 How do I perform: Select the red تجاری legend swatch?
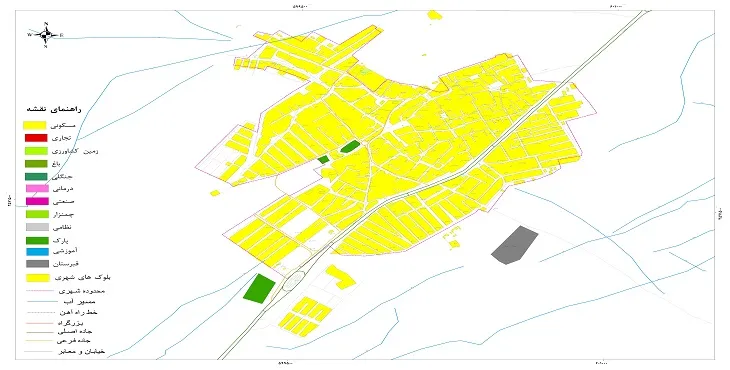tap(36, 138)
